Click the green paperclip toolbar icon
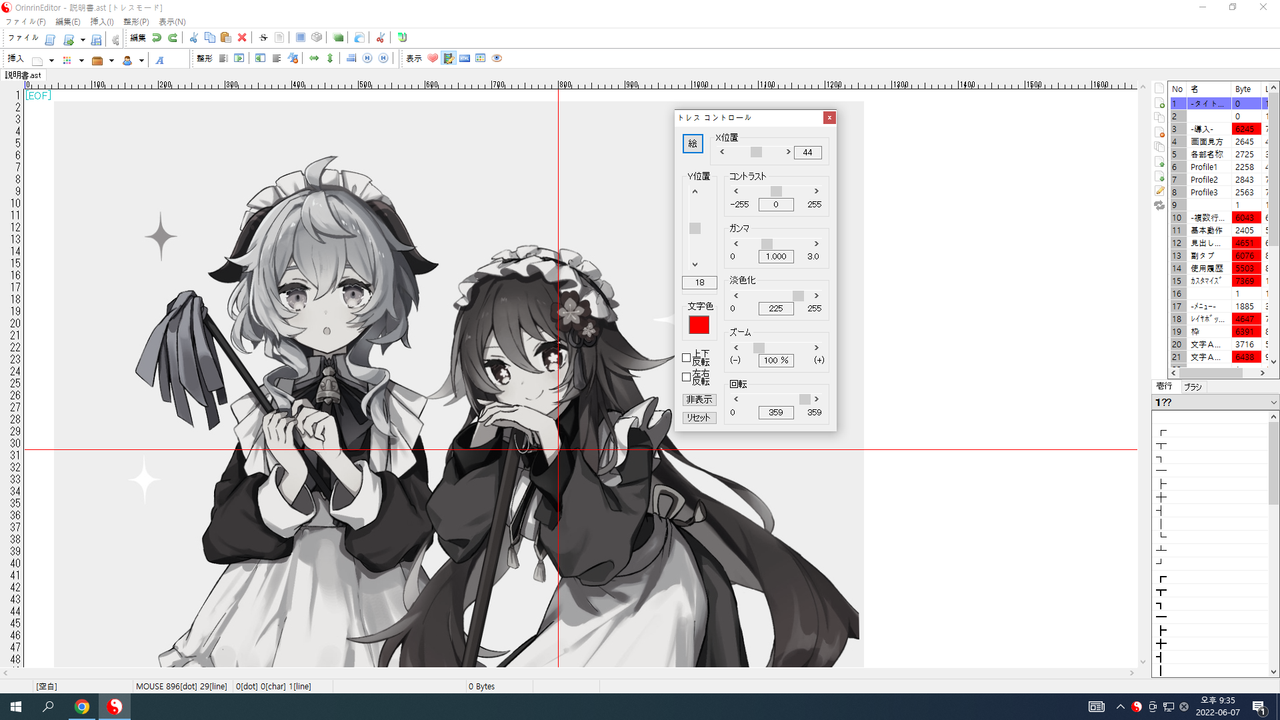Screen dimensions: 1280x720 tap(402, 38)
